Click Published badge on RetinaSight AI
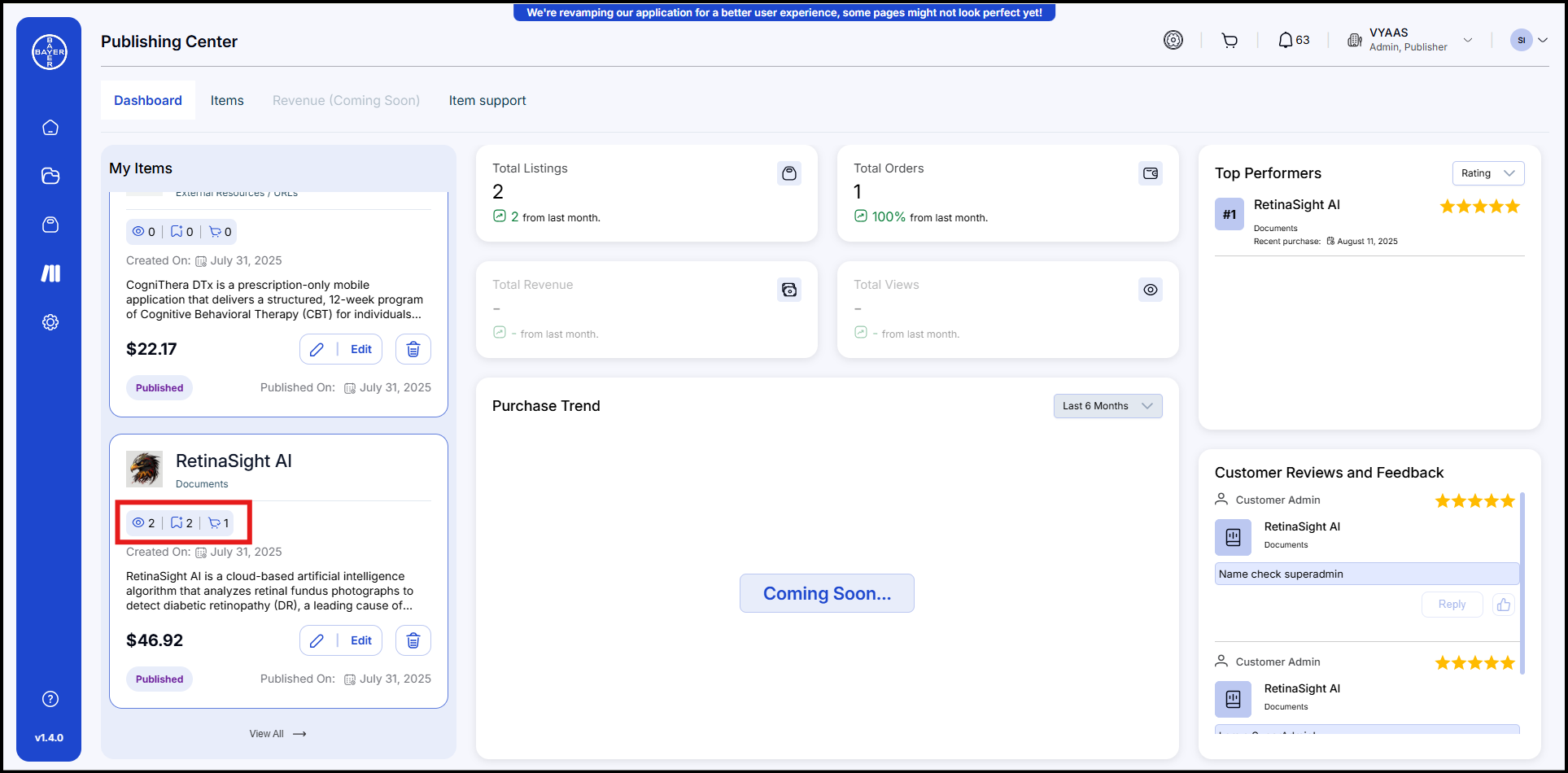The image size is (1568, 773). [159, 679]
